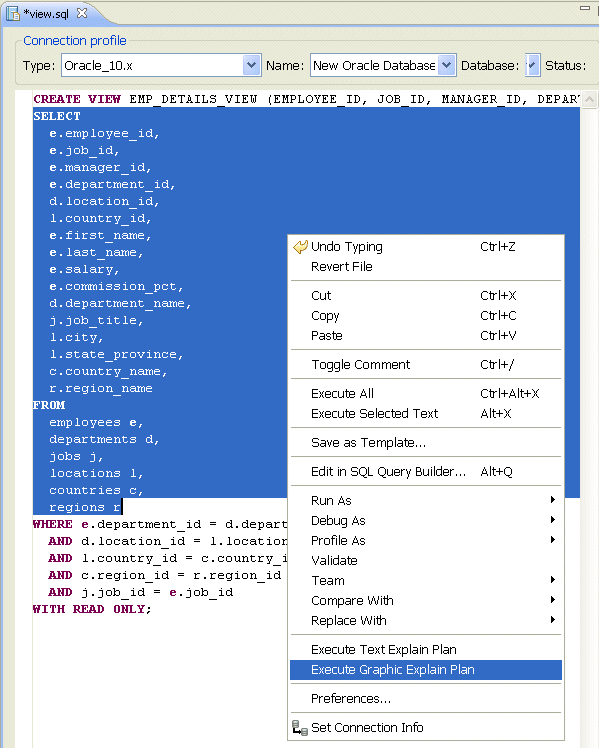Select Save as Template... entry

[426, 443]
